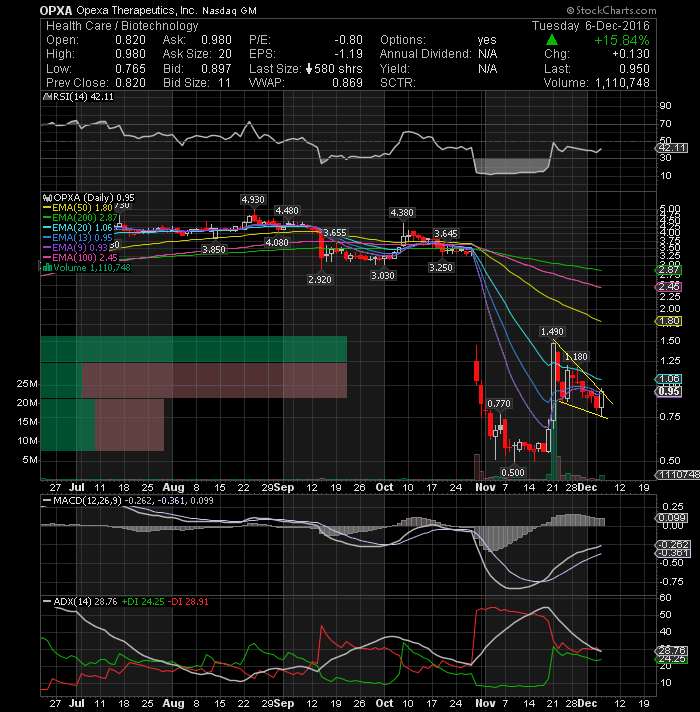Image resolution: width=700 pixels, height=712 pixels.
Task: Click the EMA(100) 2.45 legend entry
Action: [85, 258]
